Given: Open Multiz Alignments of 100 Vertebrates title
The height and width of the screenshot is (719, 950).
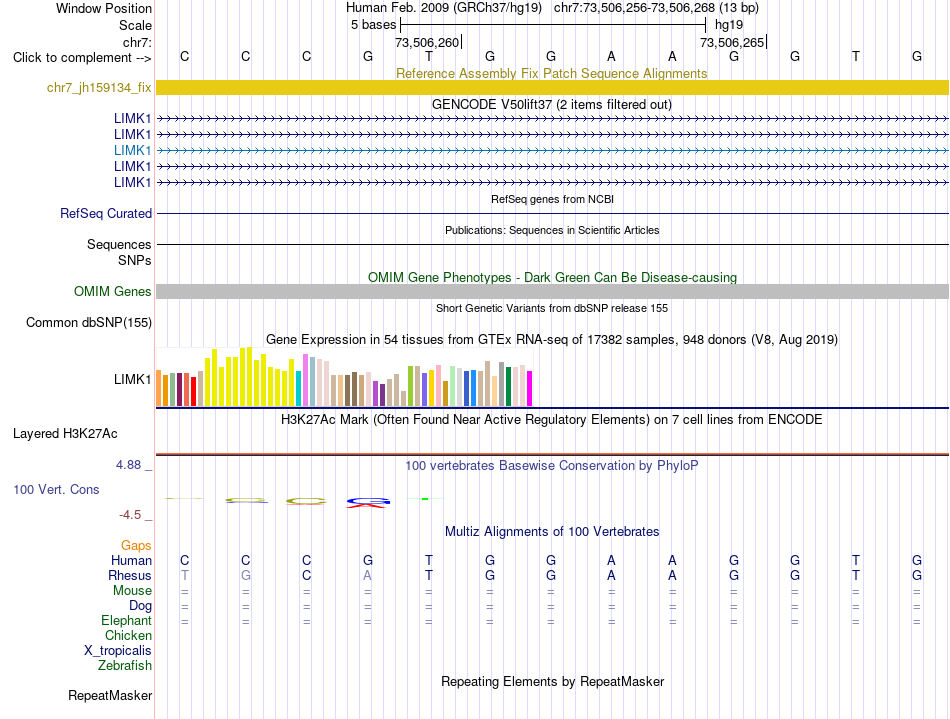Looking at the screenshot, I should click(x=552, y=532).
